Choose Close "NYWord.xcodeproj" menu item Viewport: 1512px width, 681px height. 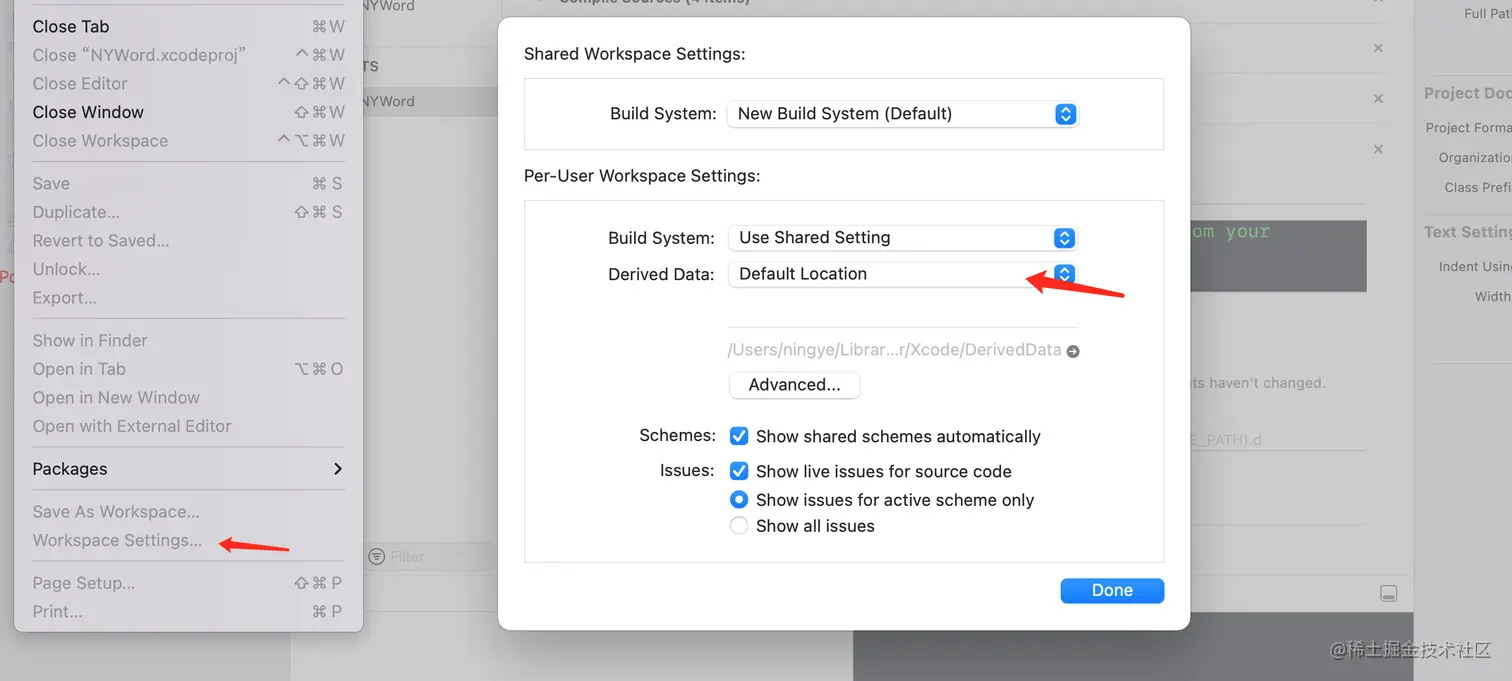pos(188,55)
